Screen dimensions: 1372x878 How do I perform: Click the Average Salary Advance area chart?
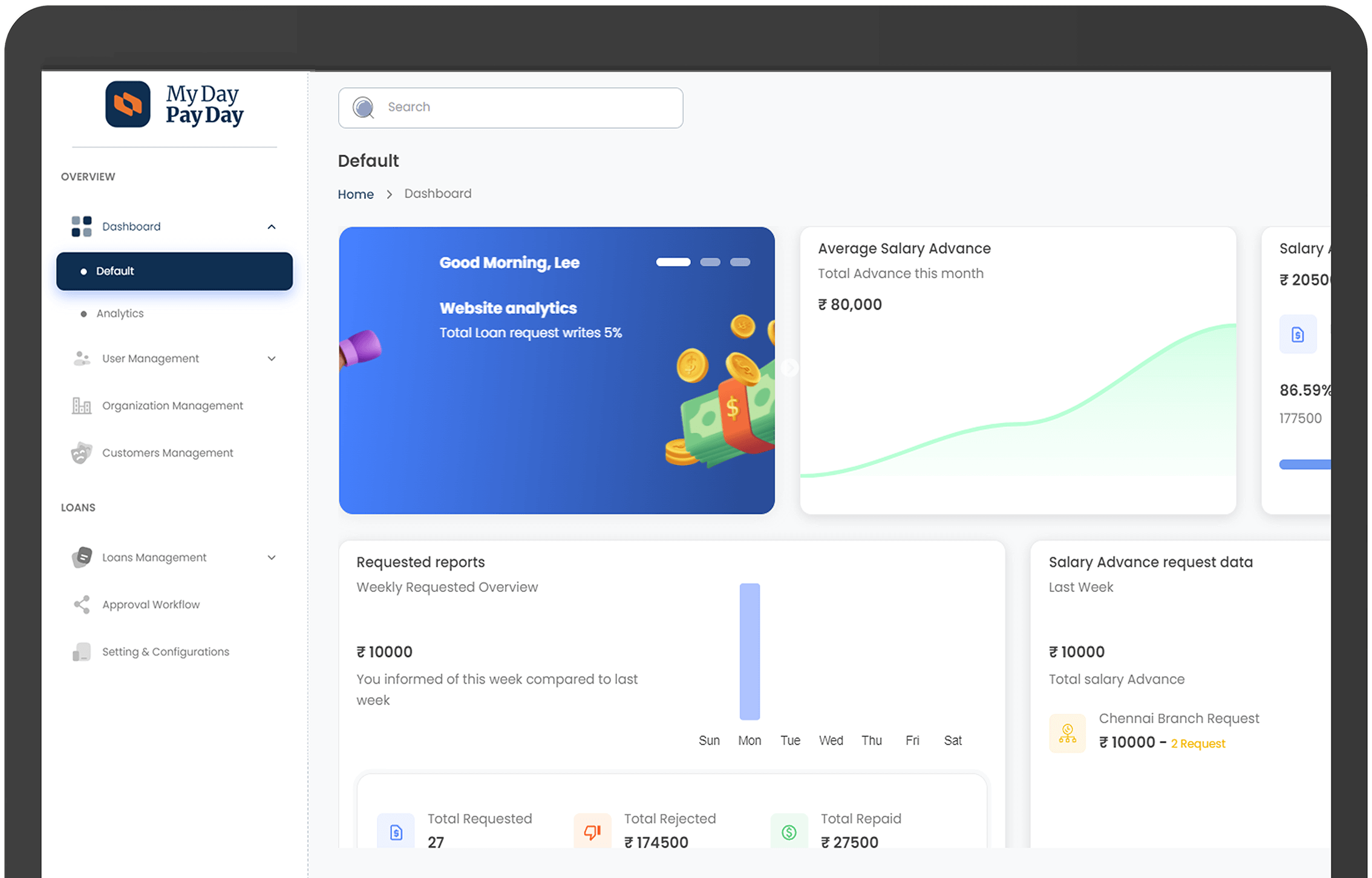pos(1018,400)
